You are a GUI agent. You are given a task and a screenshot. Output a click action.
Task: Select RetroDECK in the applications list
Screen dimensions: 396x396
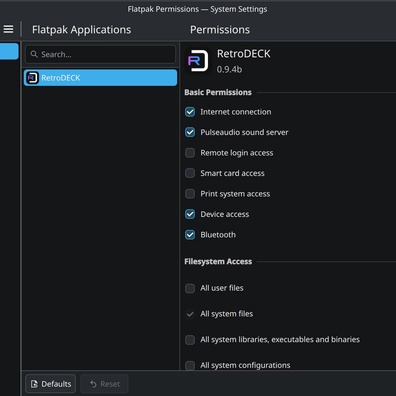[x=100, y=78]
